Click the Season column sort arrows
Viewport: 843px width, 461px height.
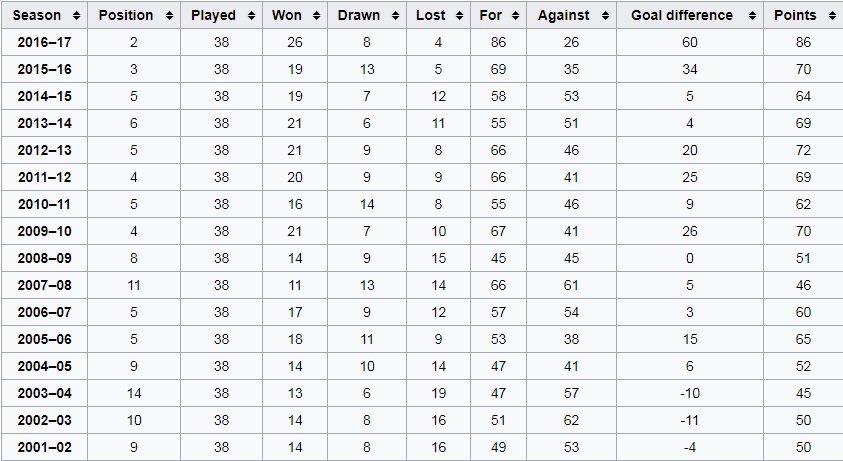pyautogui.click(x=74, y=16)
